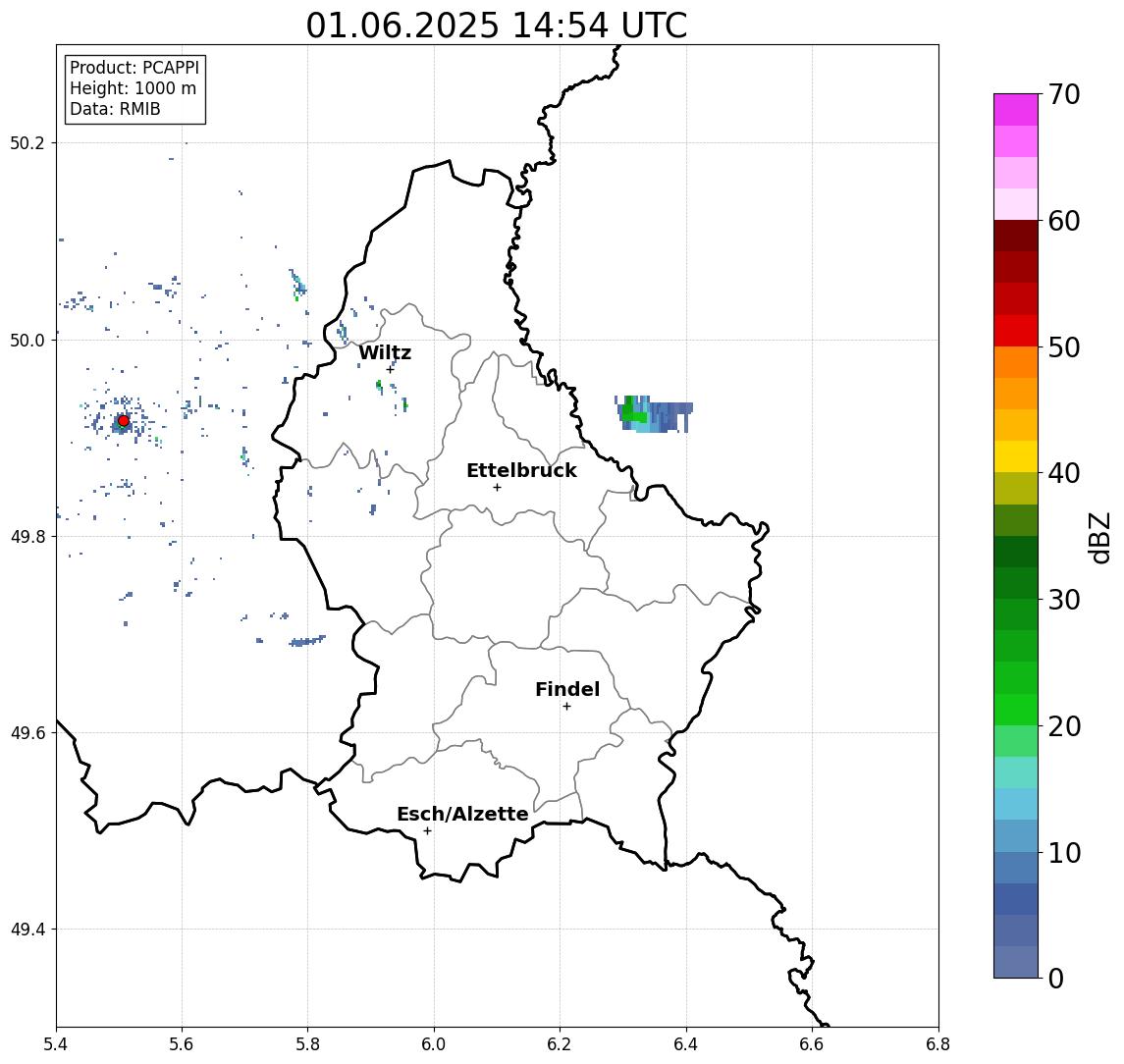This screenshot has height=1064, width=1124.
Task: Click the Height: 1000 m text
Action: [133, 88]
